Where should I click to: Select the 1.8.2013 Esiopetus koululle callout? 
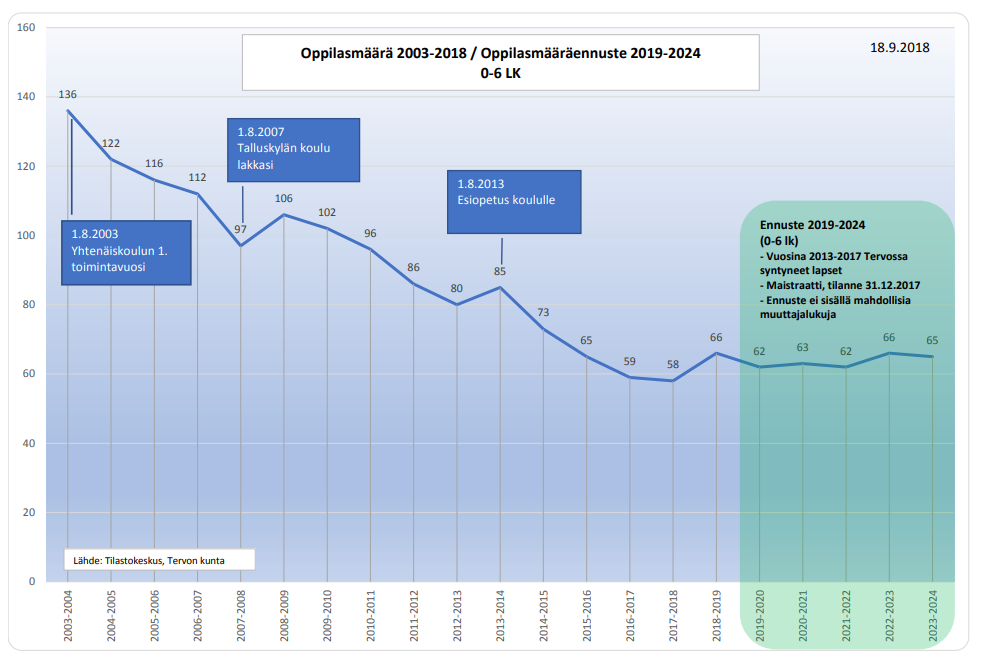(x=514, y=202)
